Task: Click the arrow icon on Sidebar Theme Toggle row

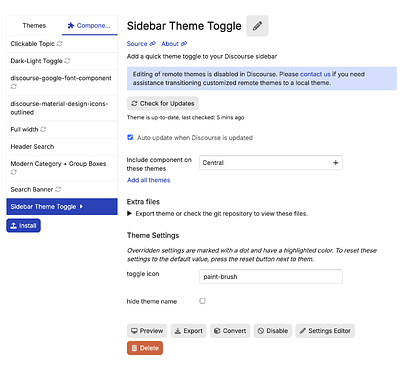Action: [x=81, y=207]
